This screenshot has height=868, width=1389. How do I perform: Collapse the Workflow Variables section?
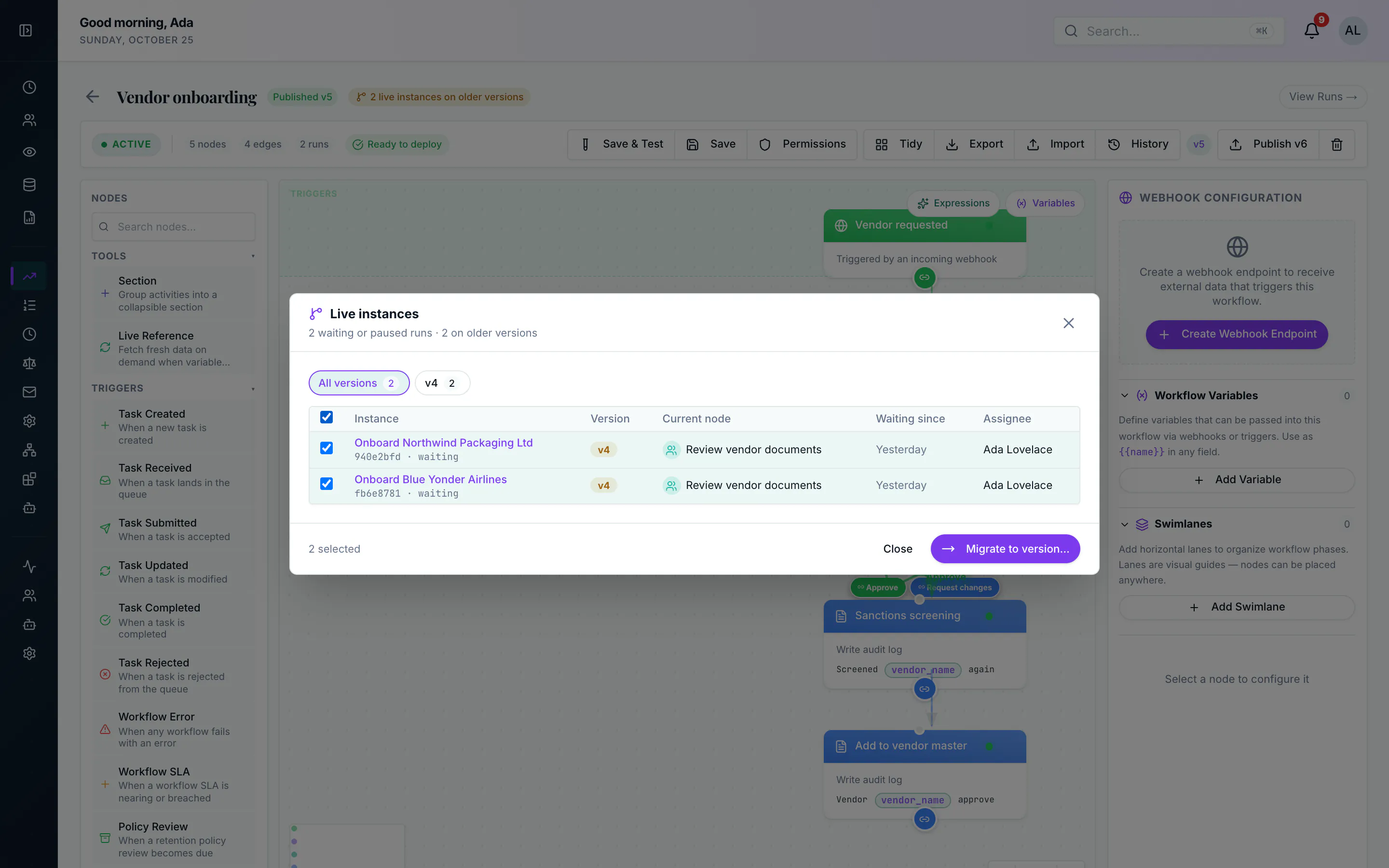(x=1124, y=395)
